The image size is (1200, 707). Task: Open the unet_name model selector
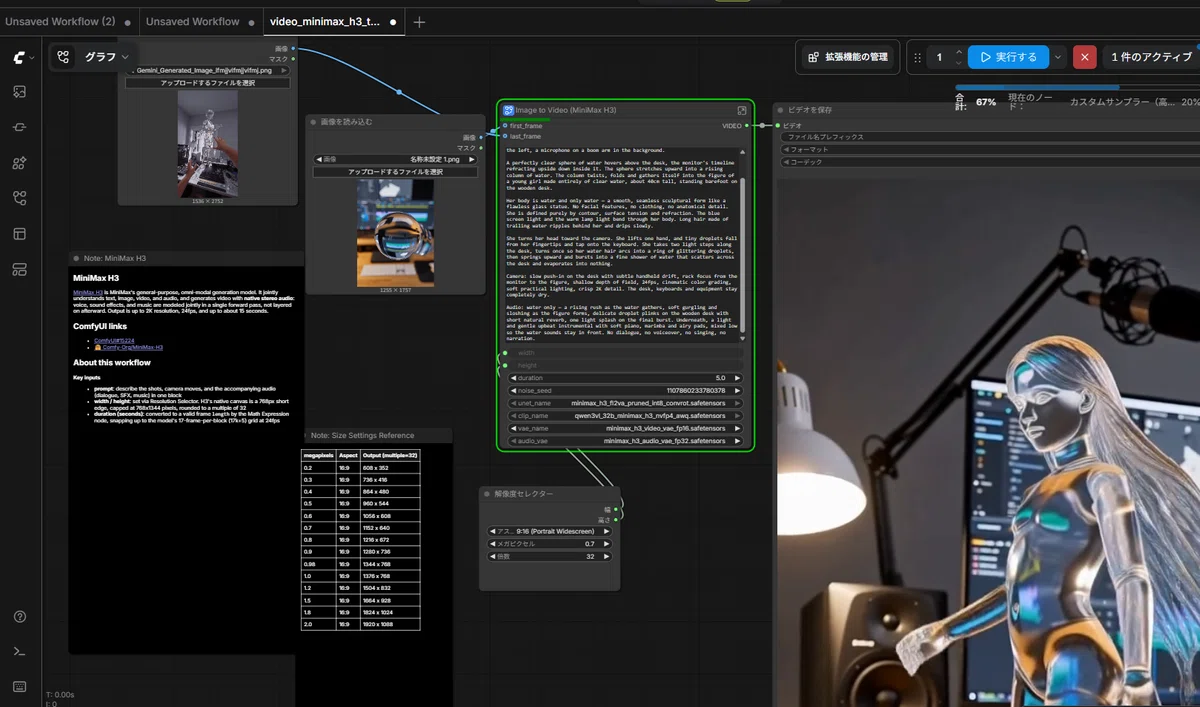point(626,403)
